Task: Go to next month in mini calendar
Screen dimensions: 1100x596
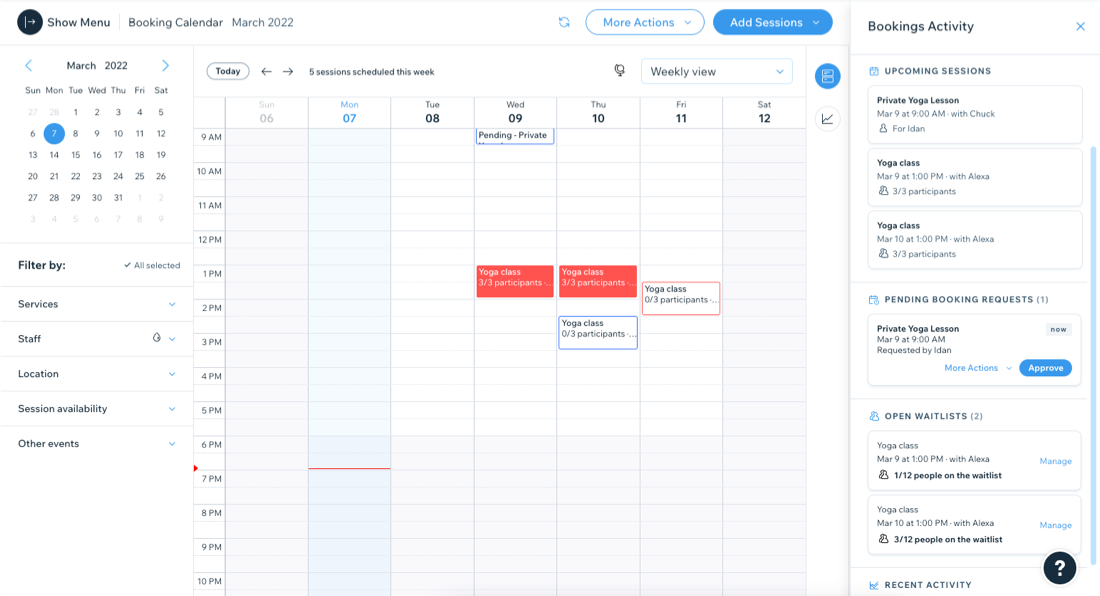Action: point(166,65)
